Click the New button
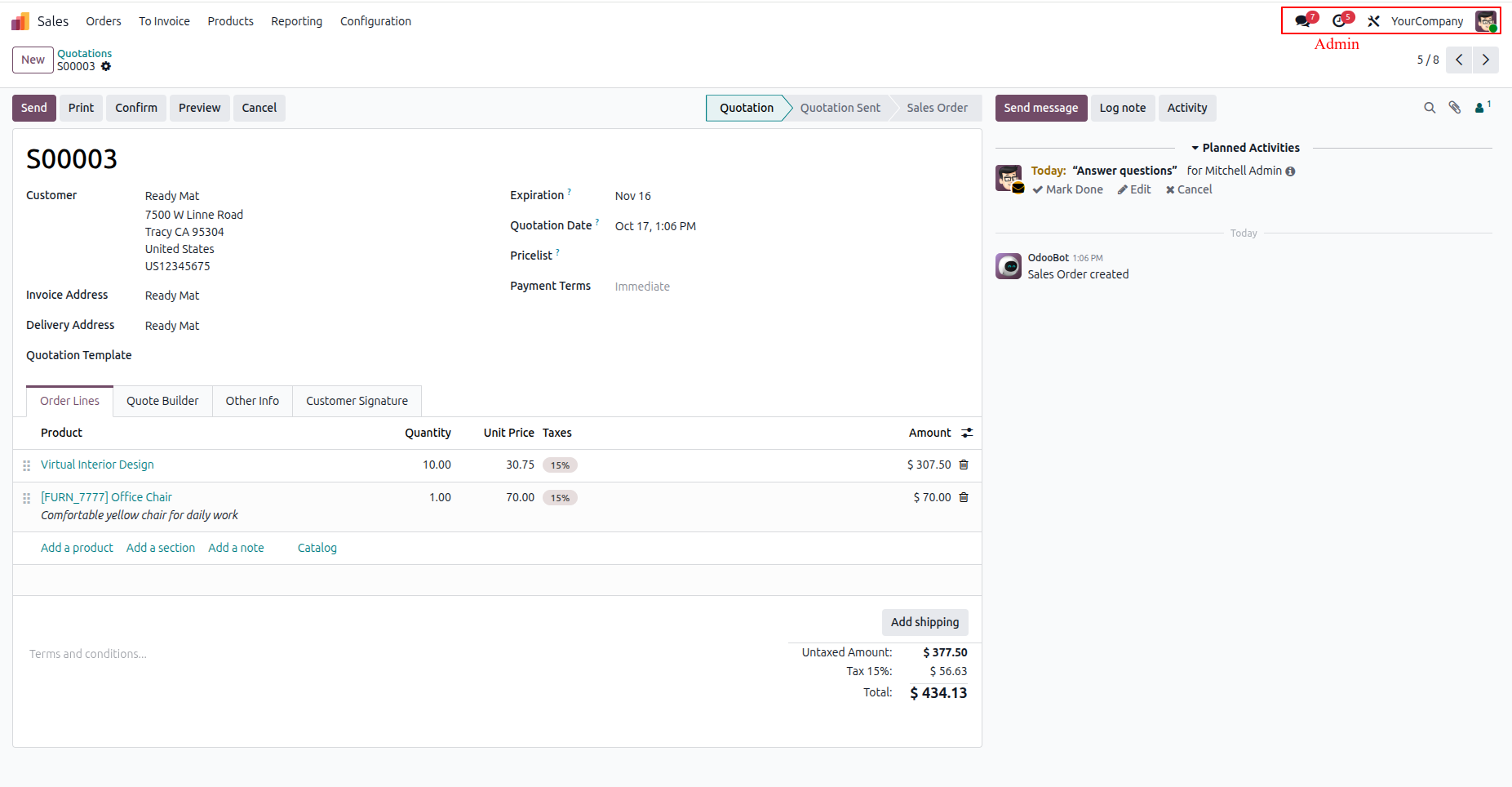The height and width of the screenshot is (787, 1512). tap(33, 60)
